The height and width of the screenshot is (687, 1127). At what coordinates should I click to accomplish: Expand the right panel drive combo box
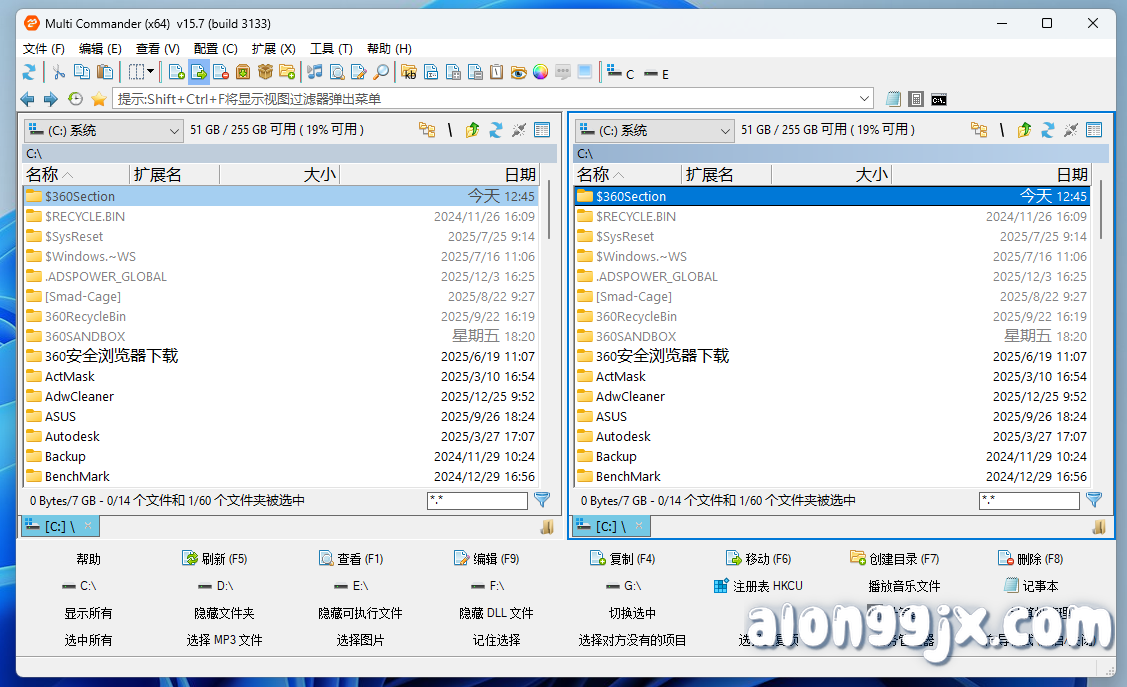[x=652, y=130]
